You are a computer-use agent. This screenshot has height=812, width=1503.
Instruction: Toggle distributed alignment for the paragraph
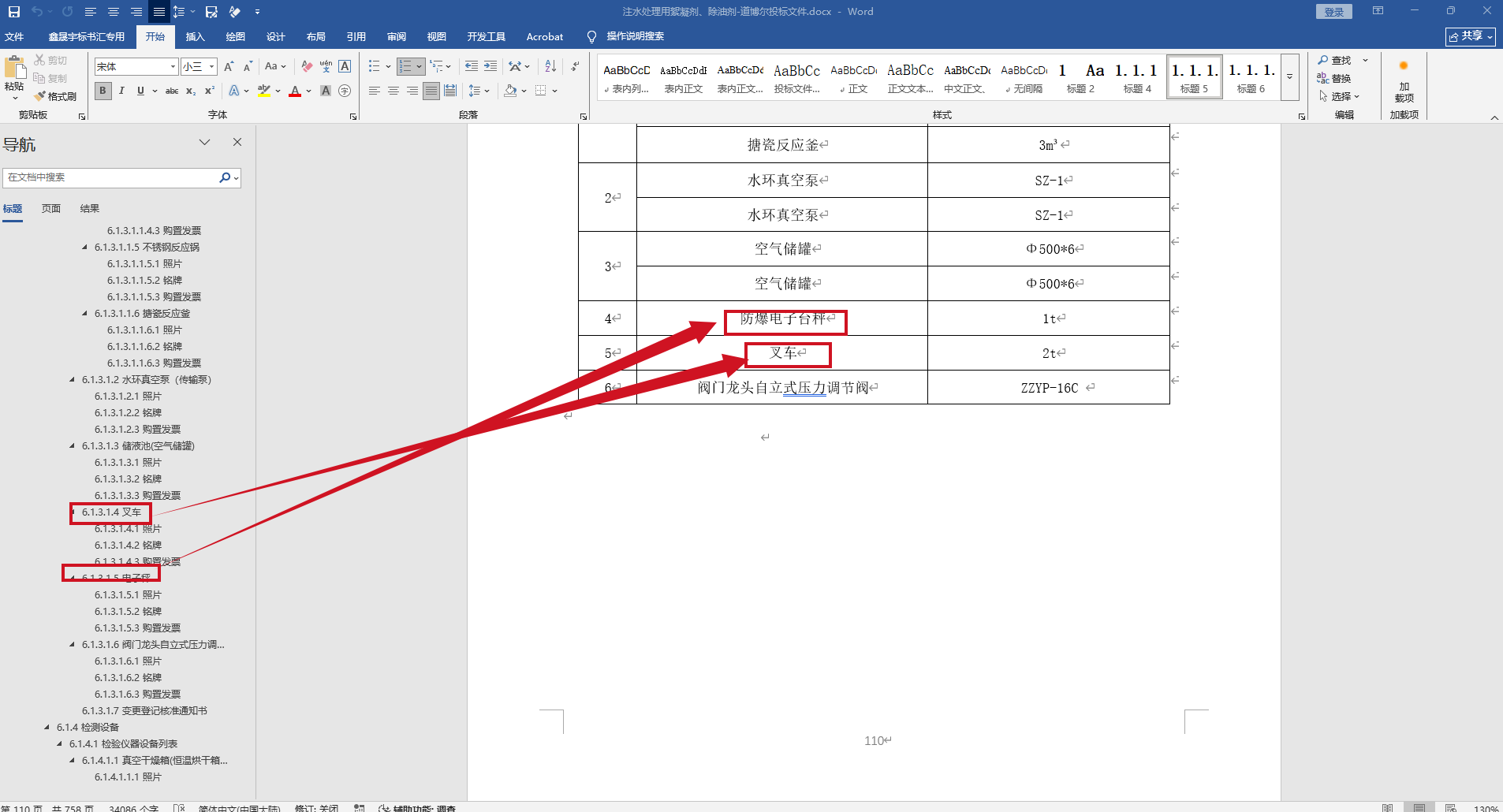point(450,91)
